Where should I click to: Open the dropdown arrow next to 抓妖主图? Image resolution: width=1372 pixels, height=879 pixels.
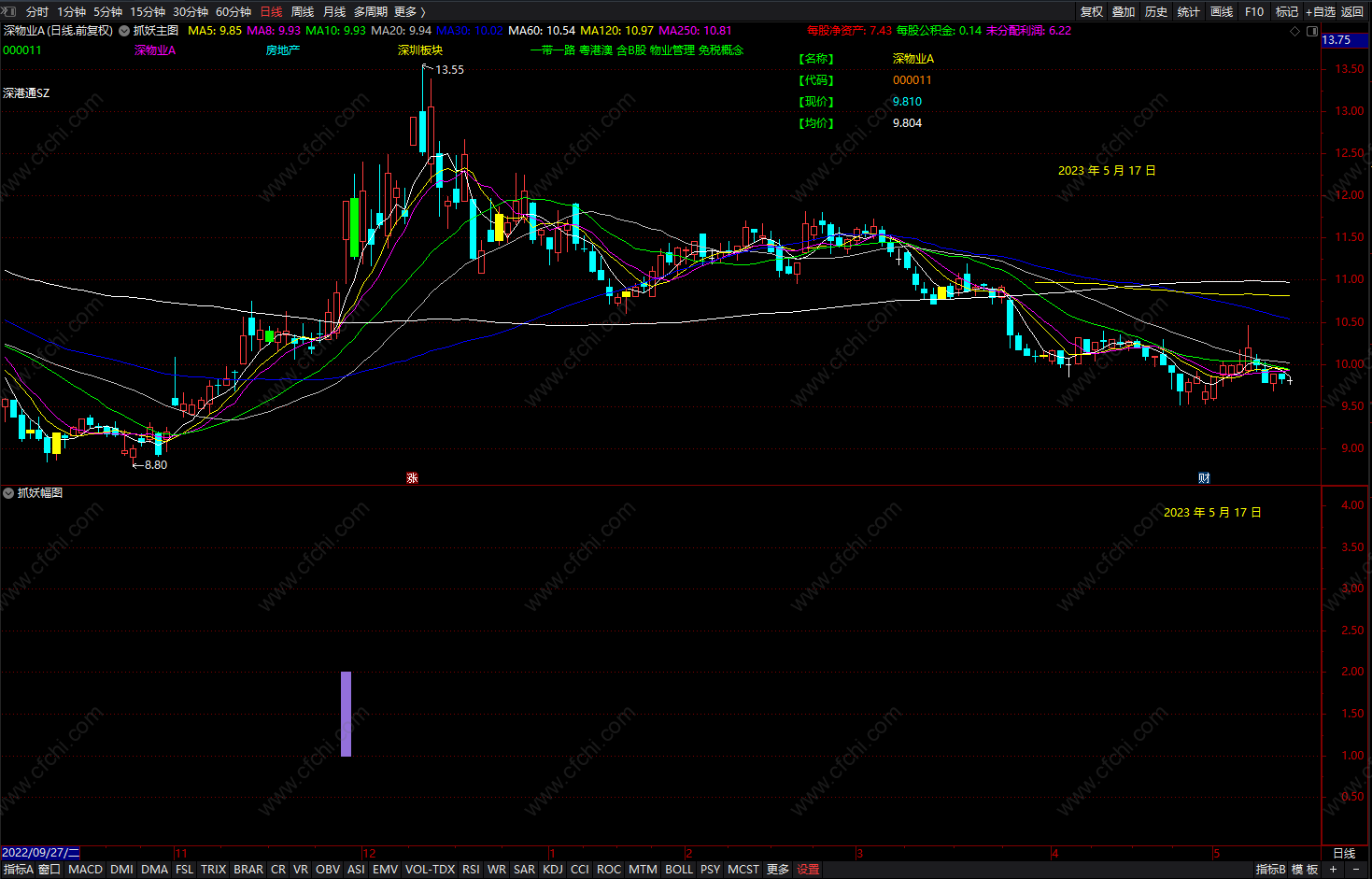coord(124,31)
